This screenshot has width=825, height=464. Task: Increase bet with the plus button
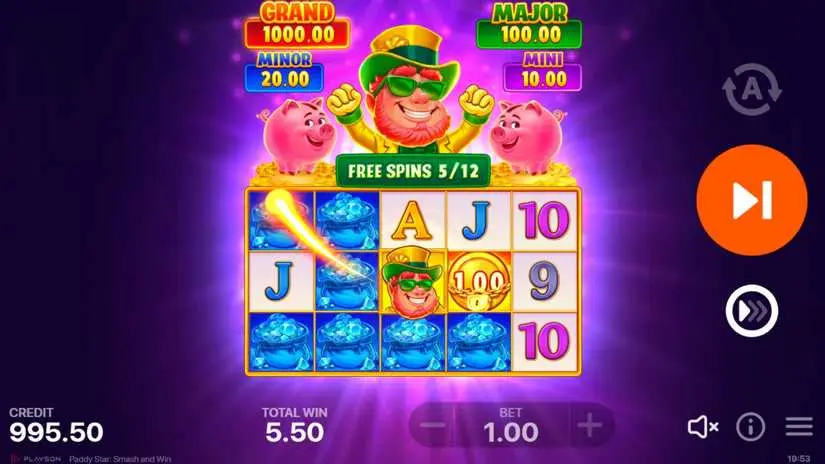click(590, 425)
